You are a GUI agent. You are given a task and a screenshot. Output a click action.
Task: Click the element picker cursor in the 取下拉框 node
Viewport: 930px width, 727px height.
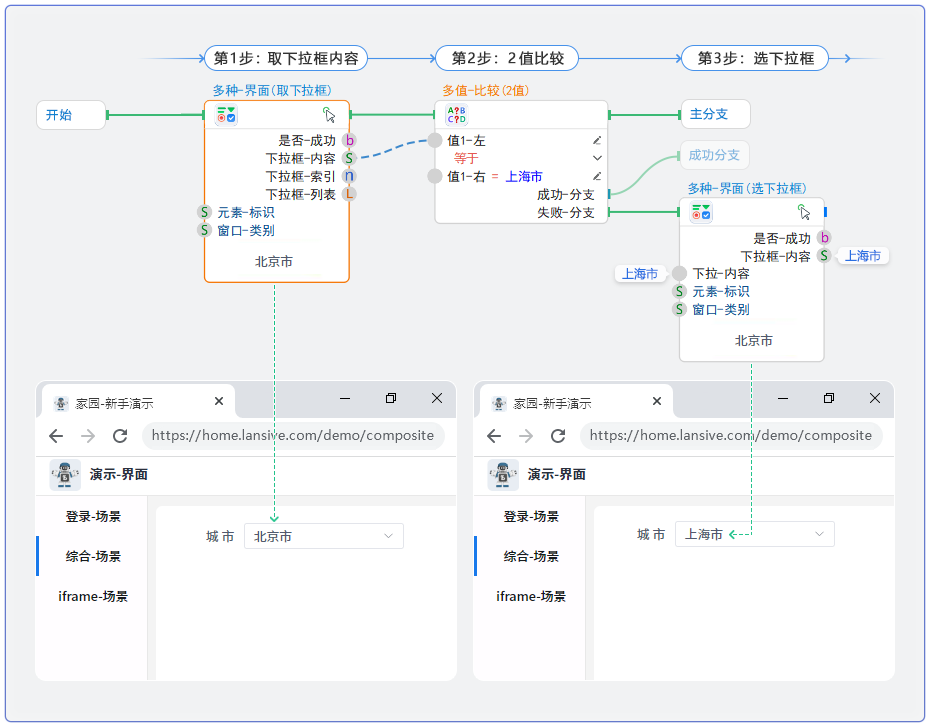click(x=329, y=115)
